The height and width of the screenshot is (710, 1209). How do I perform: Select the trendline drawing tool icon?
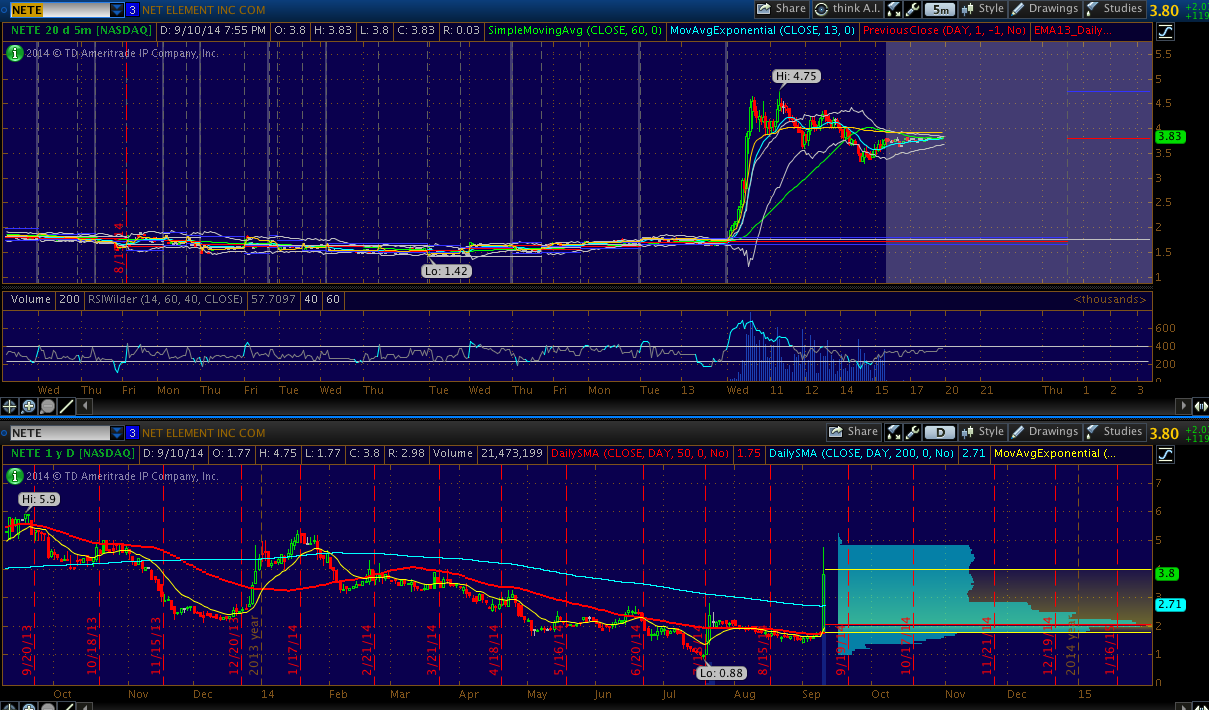click(66, 406)
